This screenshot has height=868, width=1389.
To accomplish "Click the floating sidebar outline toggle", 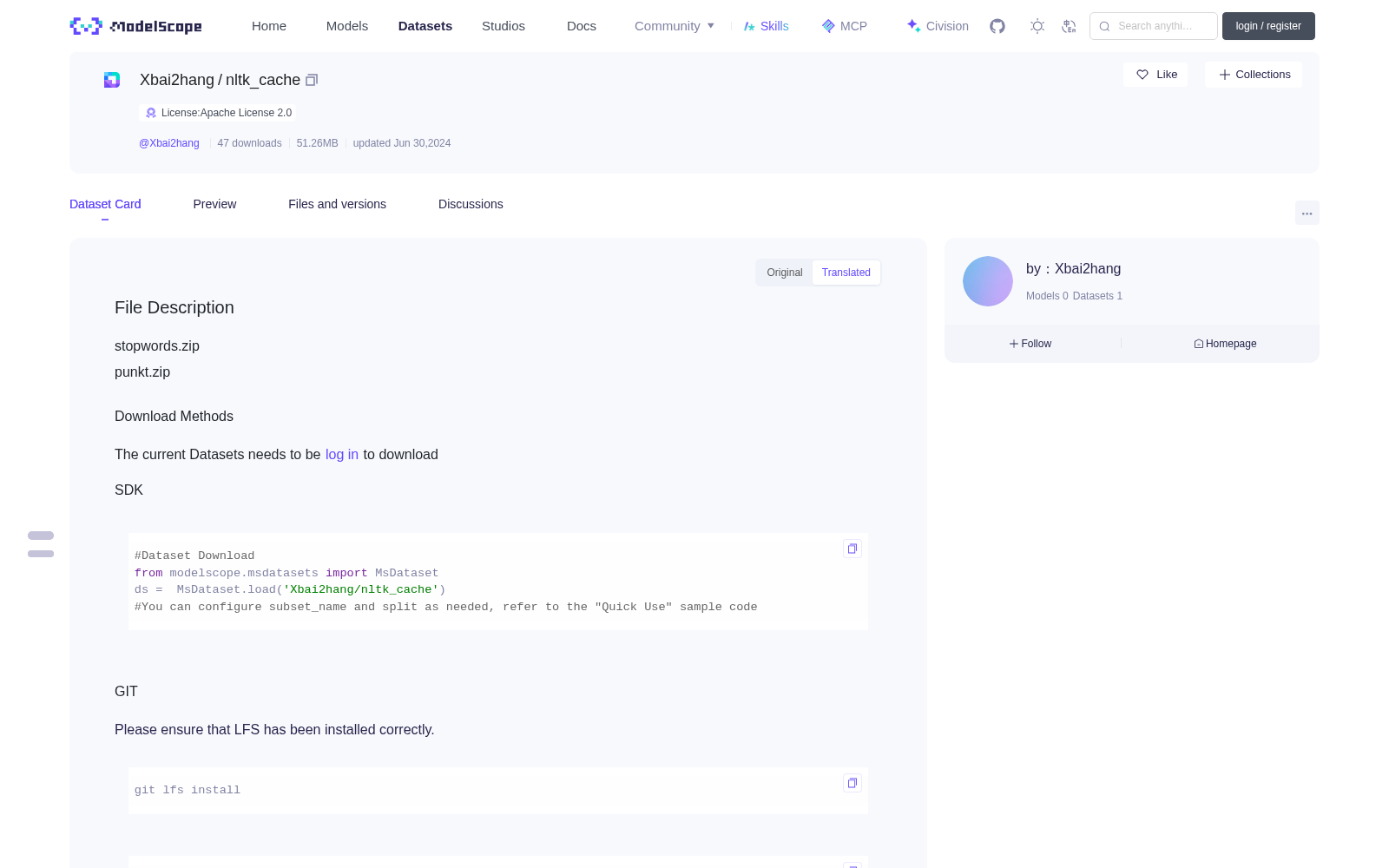I will [41, 544].
